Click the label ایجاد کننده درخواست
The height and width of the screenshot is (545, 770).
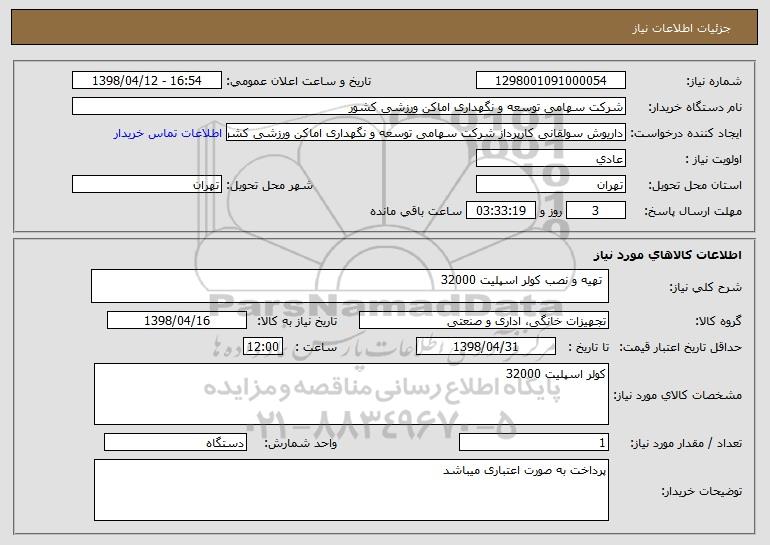click(x=686, y=134)
